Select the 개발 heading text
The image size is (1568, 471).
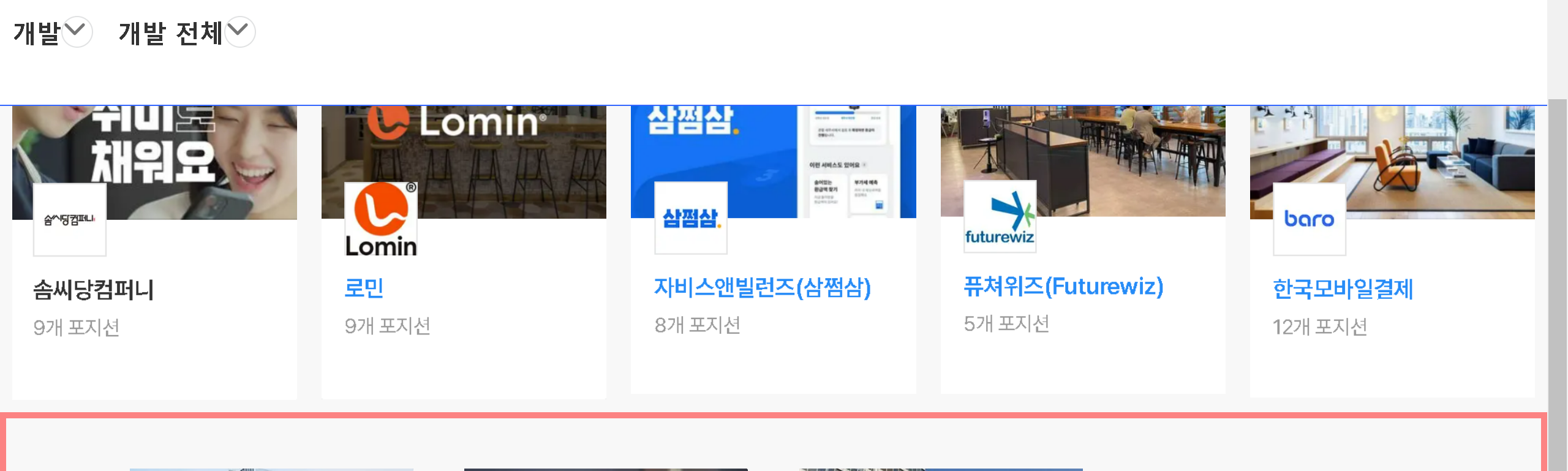pos(37,33)
